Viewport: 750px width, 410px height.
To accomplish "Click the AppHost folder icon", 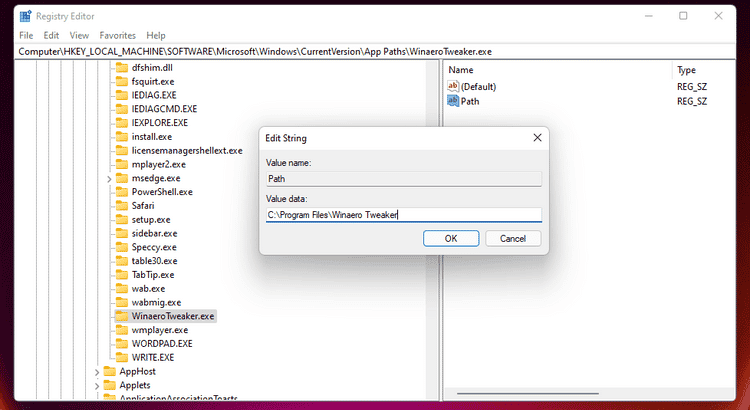I will [x=110, y=372].
